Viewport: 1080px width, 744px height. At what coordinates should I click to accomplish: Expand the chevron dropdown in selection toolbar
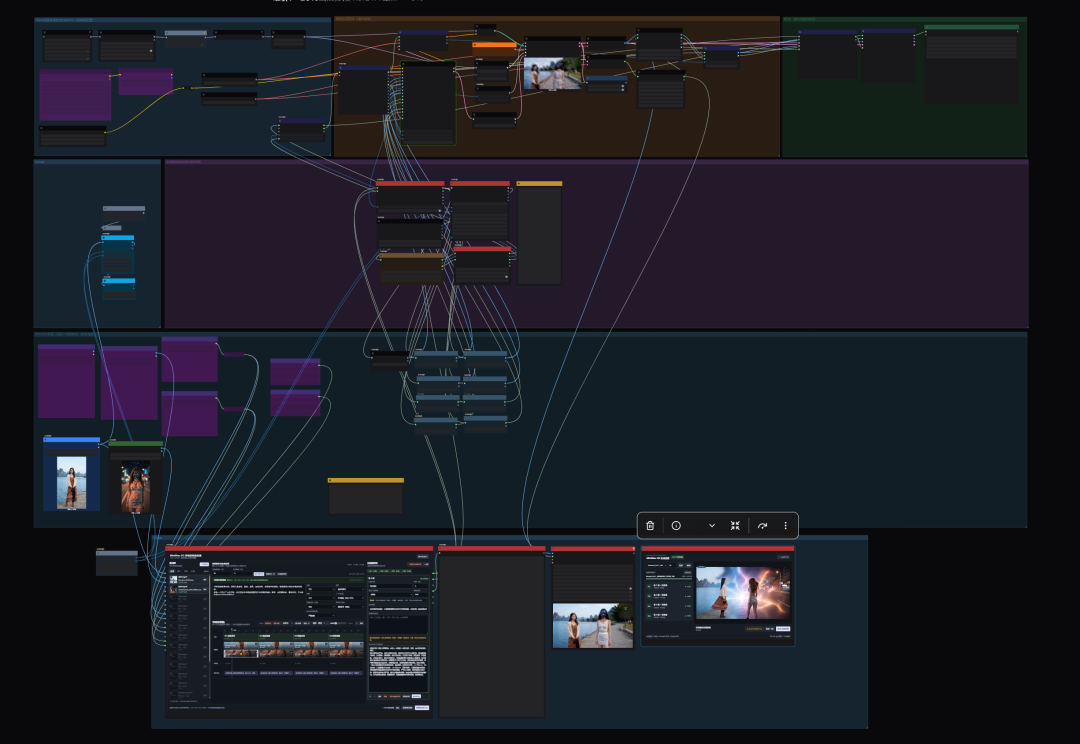(712, 526)
